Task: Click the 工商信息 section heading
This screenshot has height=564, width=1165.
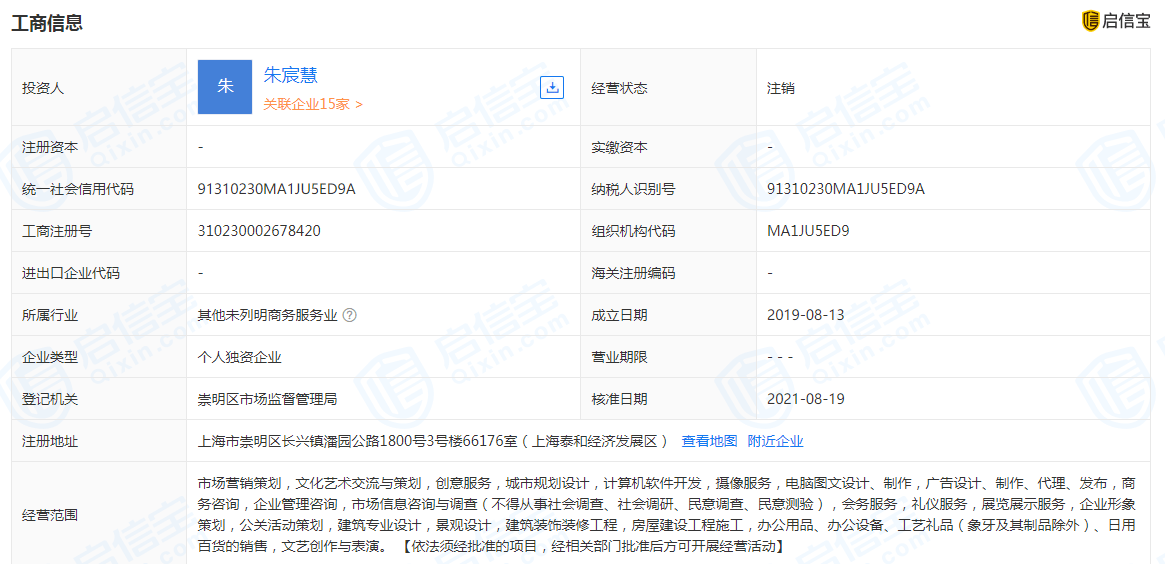Action: coord(47,23)
